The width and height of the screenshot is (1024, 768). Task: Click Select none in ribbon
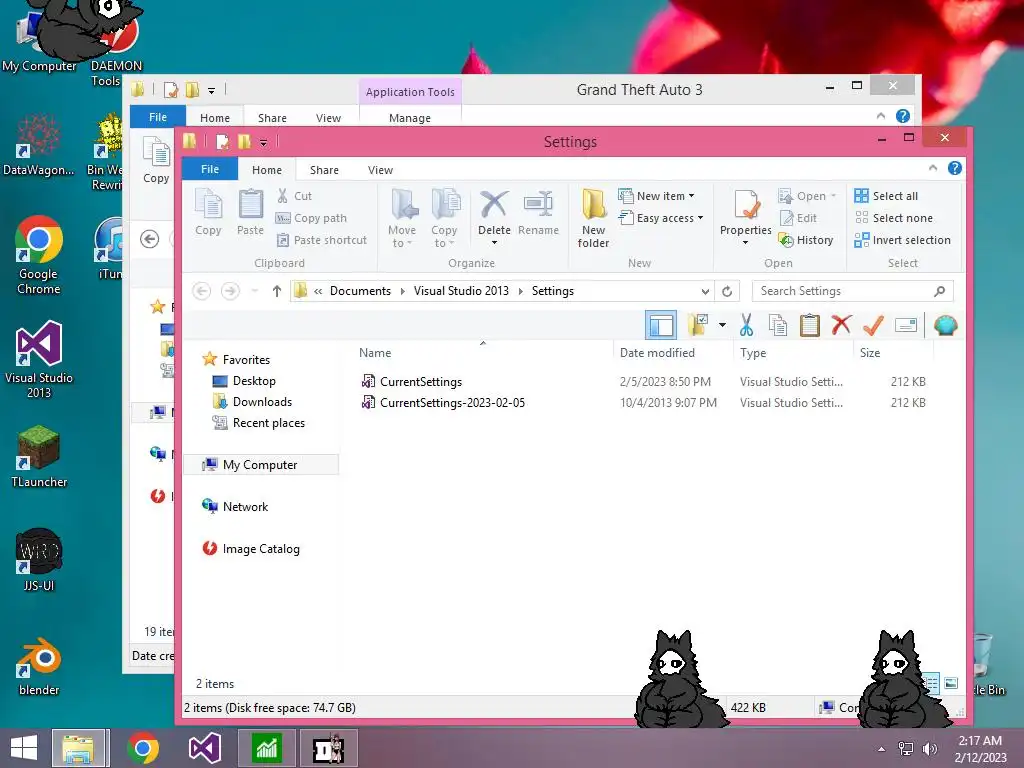[x=893, y=218]
